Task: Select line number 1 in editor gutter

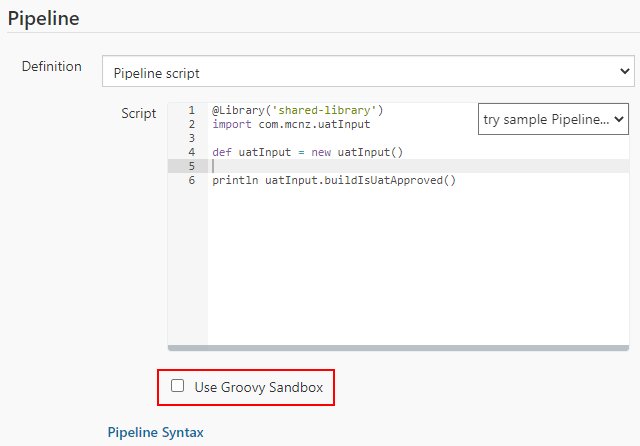Action: coord(190,109)
